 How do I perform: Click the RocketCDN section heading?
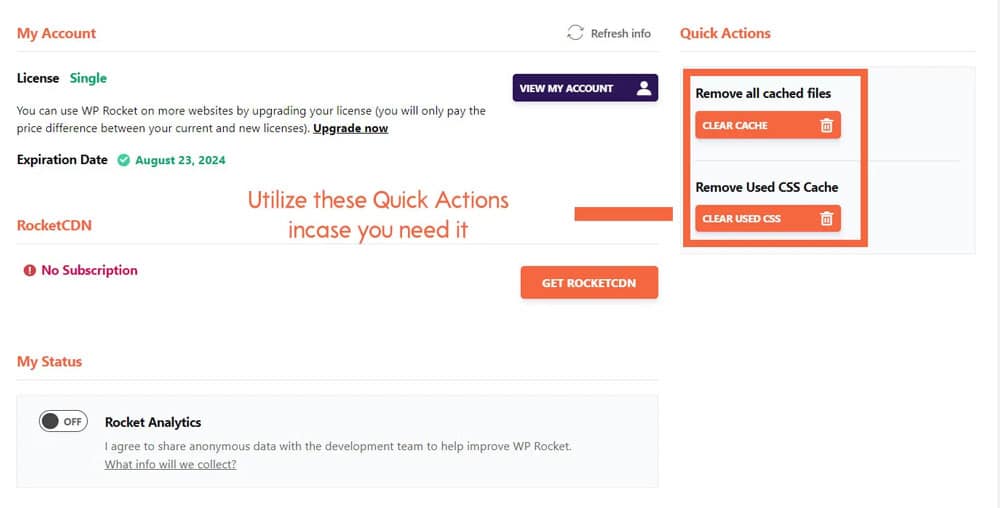(x=54, y=225)
